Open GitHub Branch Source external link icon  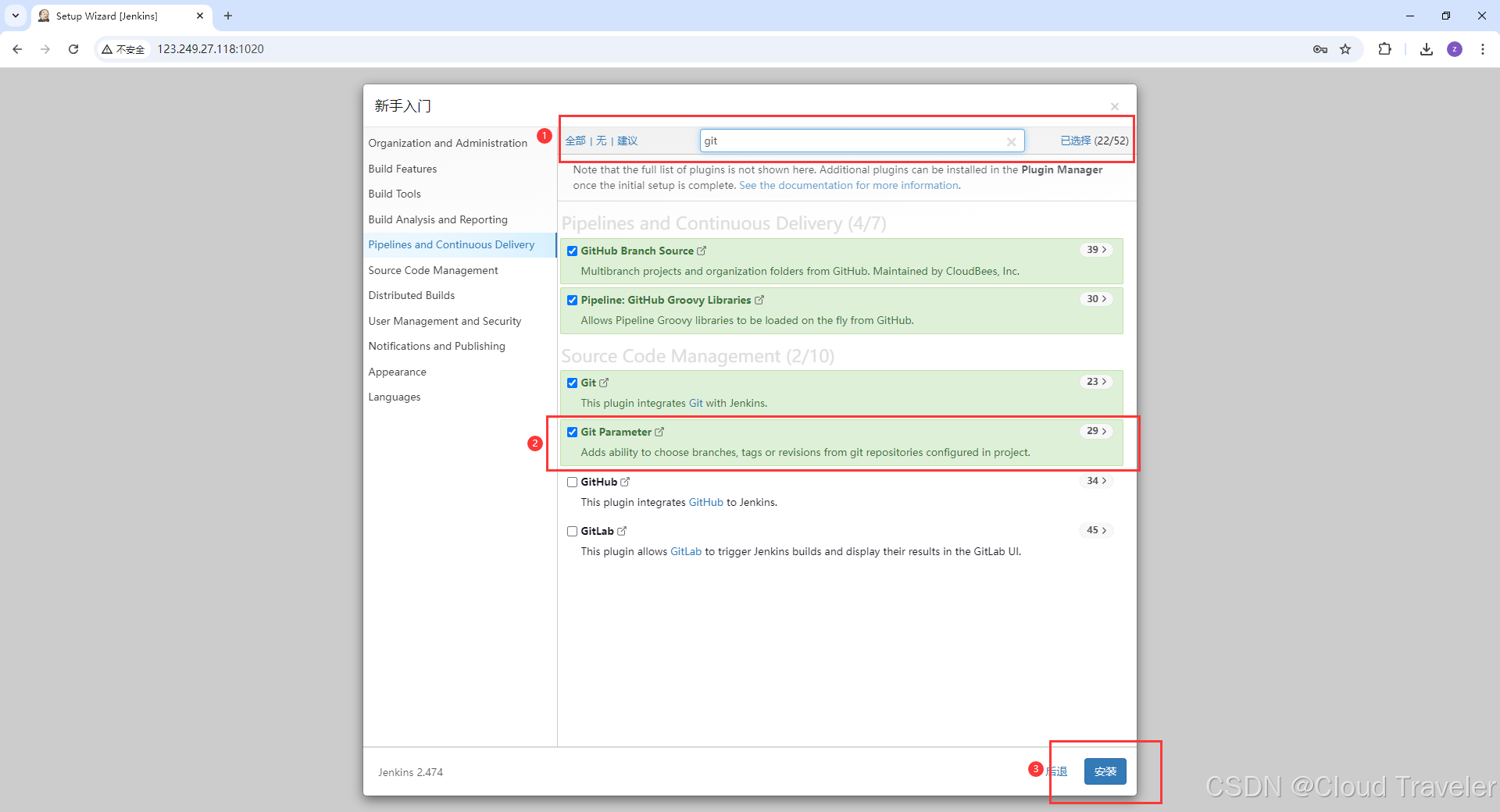tap(702, 251)
